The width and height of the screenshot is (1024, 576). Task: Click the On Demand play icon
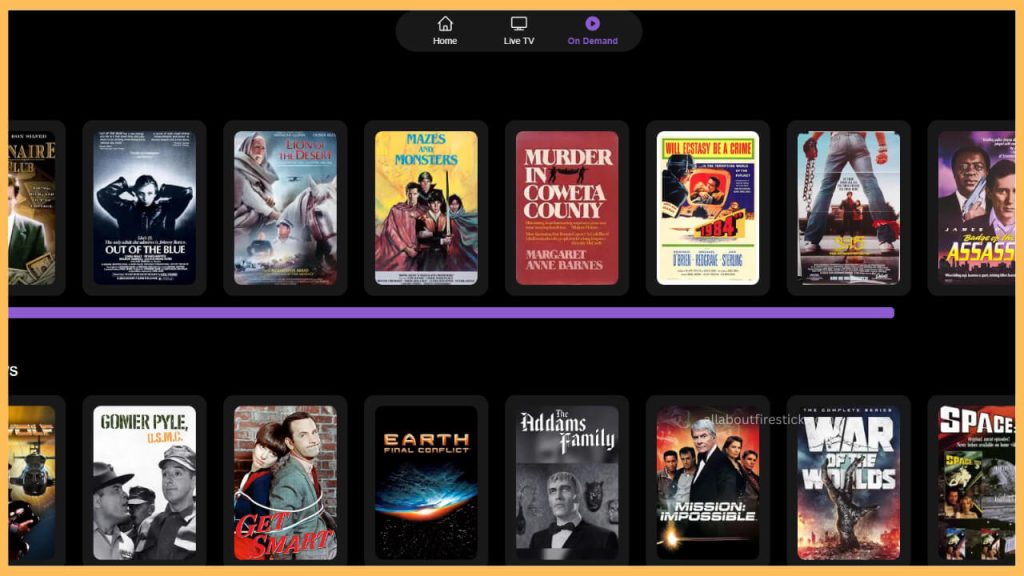(x=594, y=23)
